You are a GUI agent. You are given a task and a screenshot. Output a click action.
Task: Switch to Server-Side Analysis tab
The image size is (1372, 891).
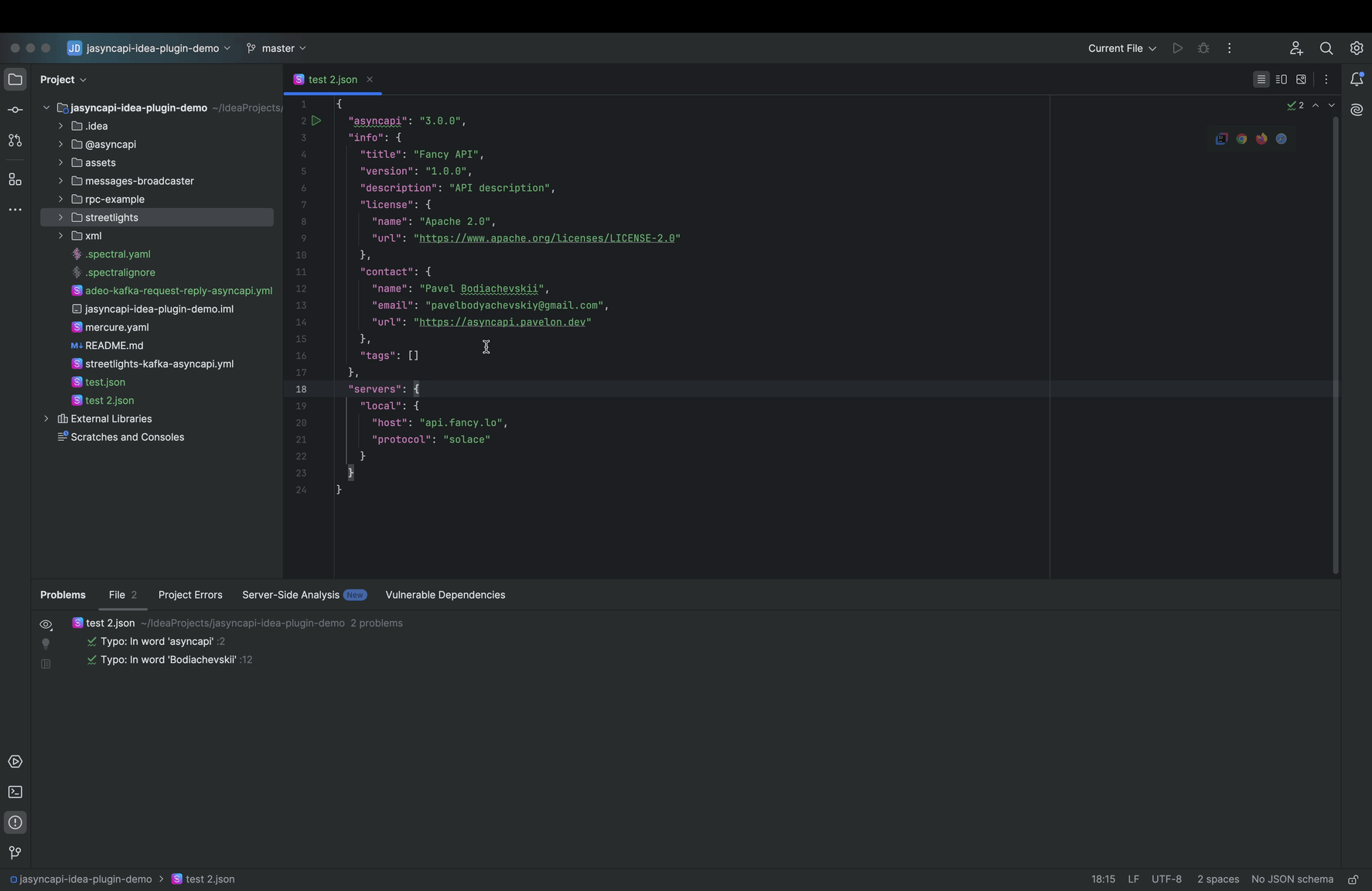click(x=304, y=595)
